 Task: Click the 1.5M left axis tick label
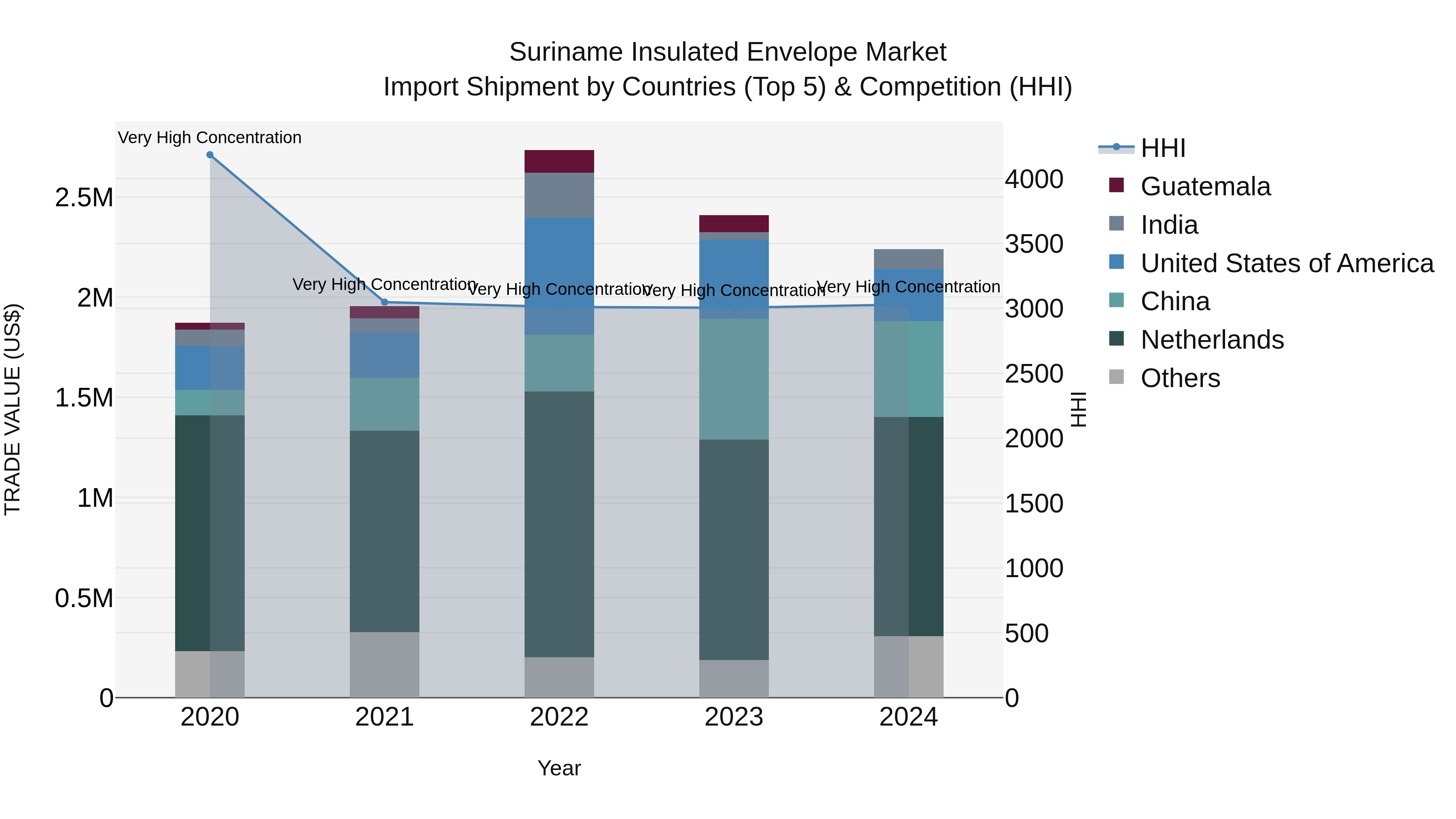point(84,398)
